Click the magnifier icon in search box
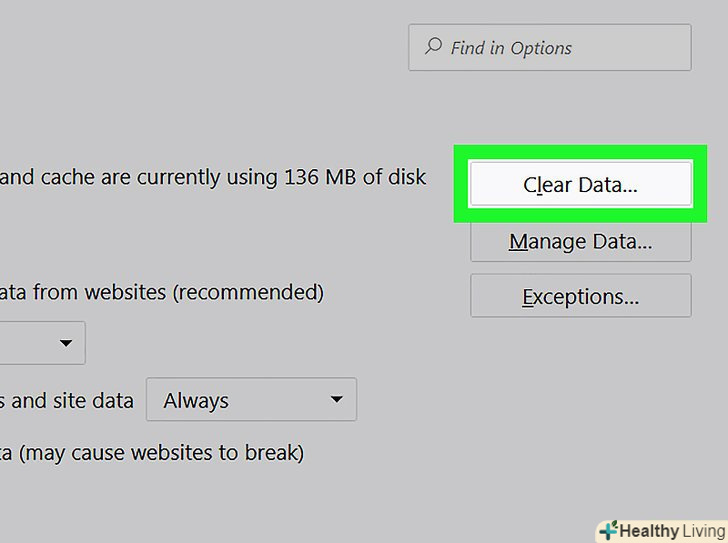728x543 pixels. pyautogui.click(x=434, y=47)
